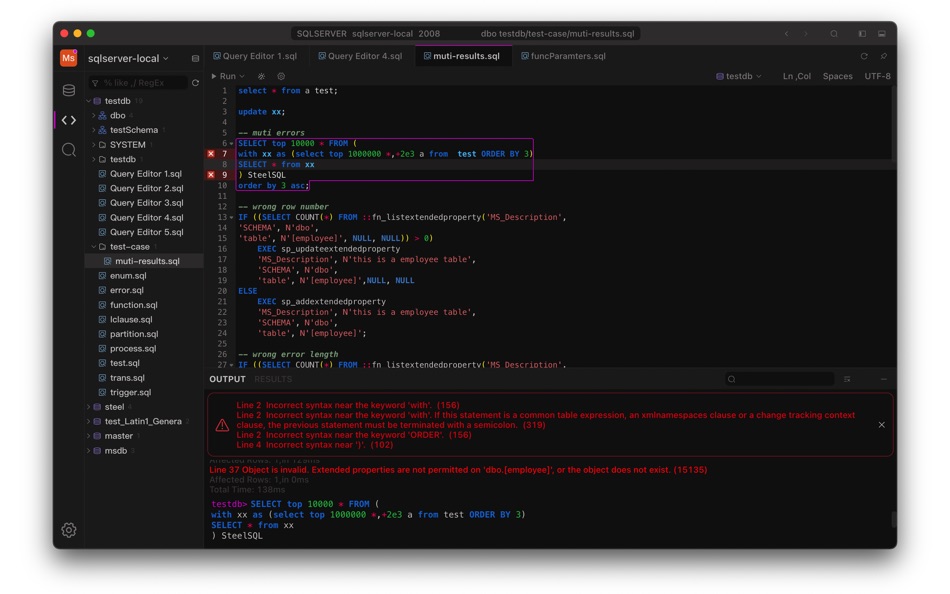Expand the dbo schema node
The height and width of the screenshot is (594, 950).
[93, 115]
